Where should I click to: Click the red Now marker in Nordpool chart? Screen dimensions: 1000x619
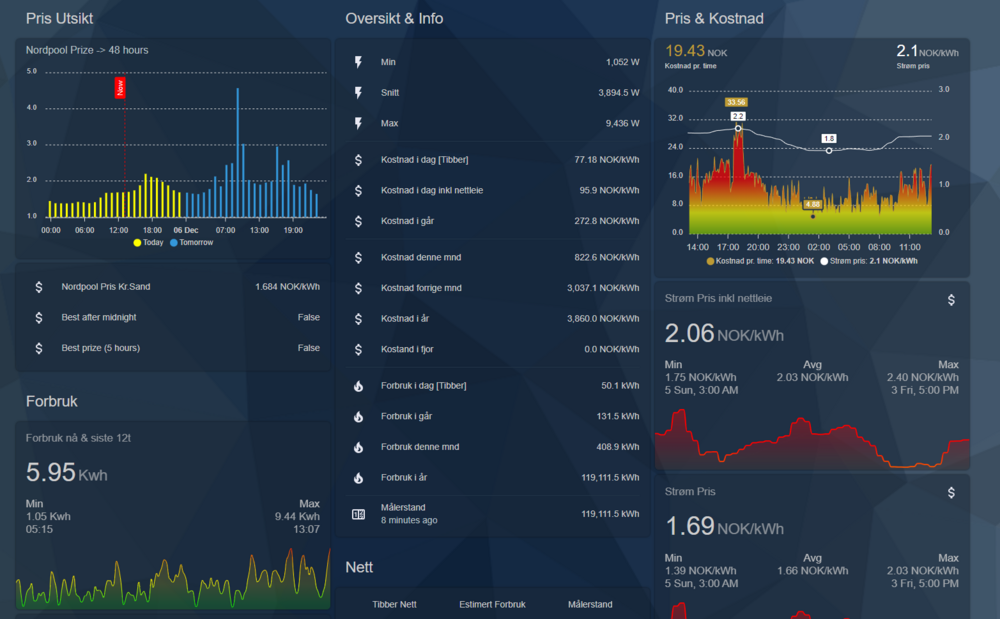click(120, 88)
